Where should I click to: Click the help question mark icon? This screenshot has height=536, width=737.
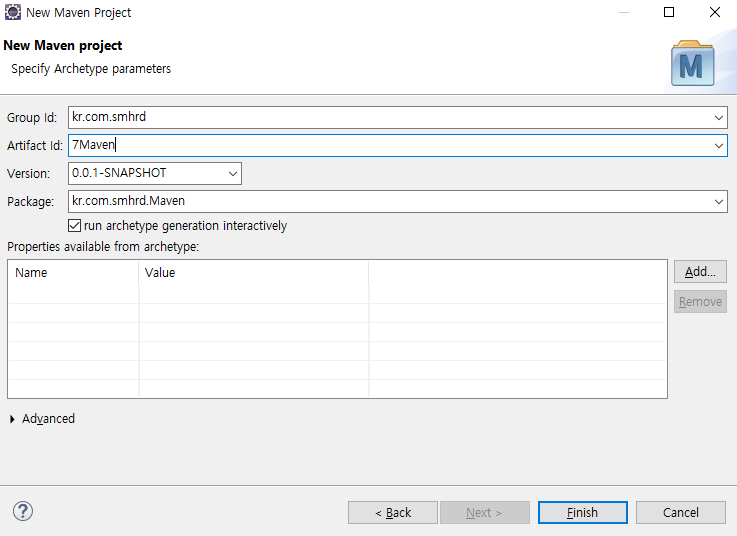click(23, 511)
